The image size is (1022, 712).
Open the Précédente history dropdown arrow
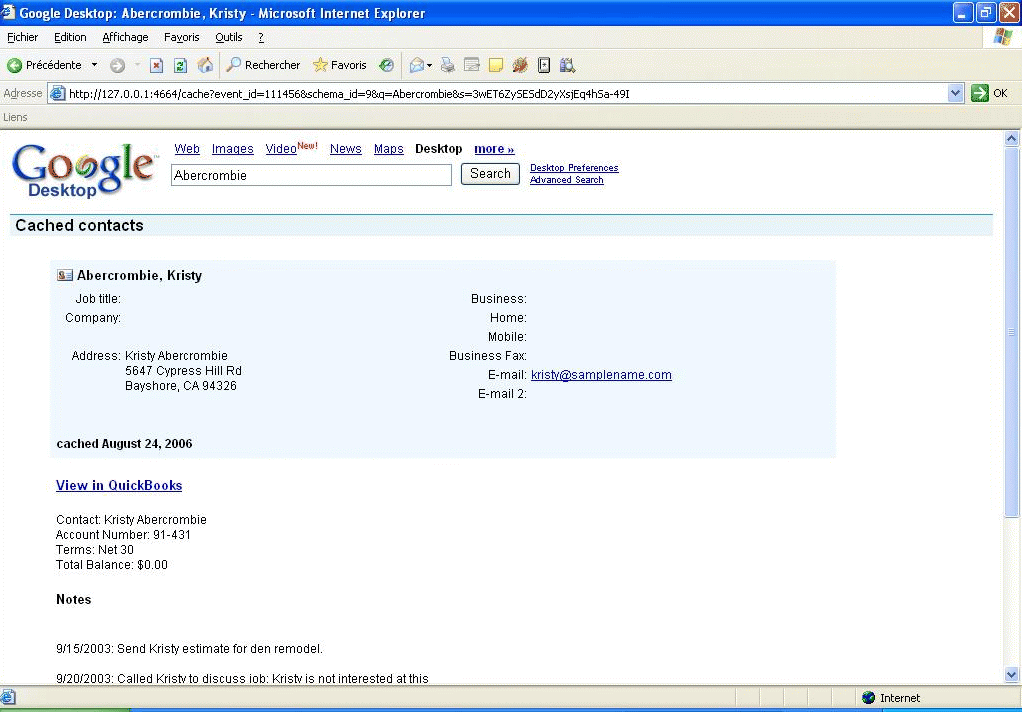pos(94,65)
